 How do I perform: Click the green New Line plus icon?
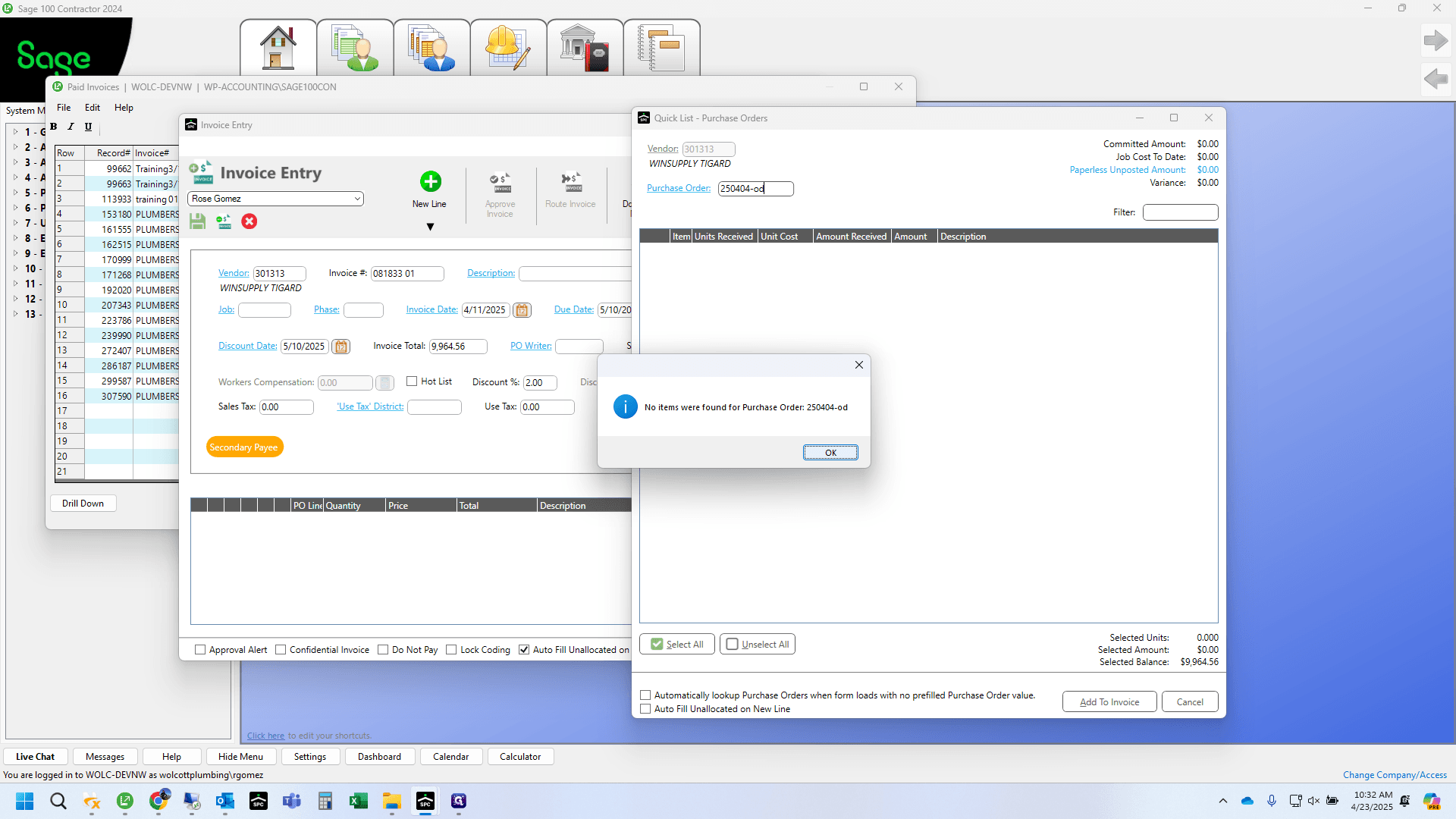click(x=430, y=181)
